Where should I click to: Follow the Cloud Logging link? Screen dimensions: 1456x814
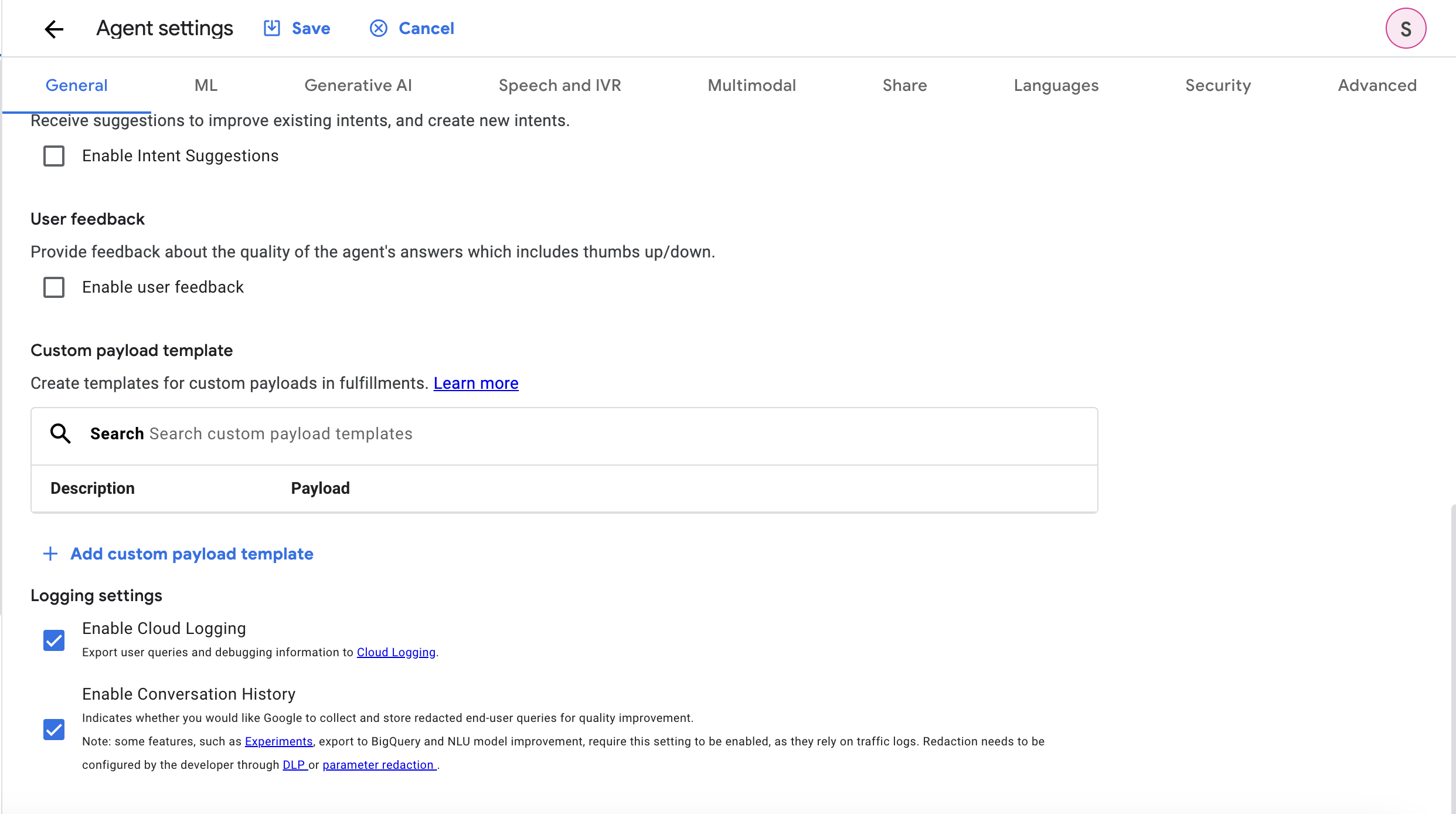point(396,652)
